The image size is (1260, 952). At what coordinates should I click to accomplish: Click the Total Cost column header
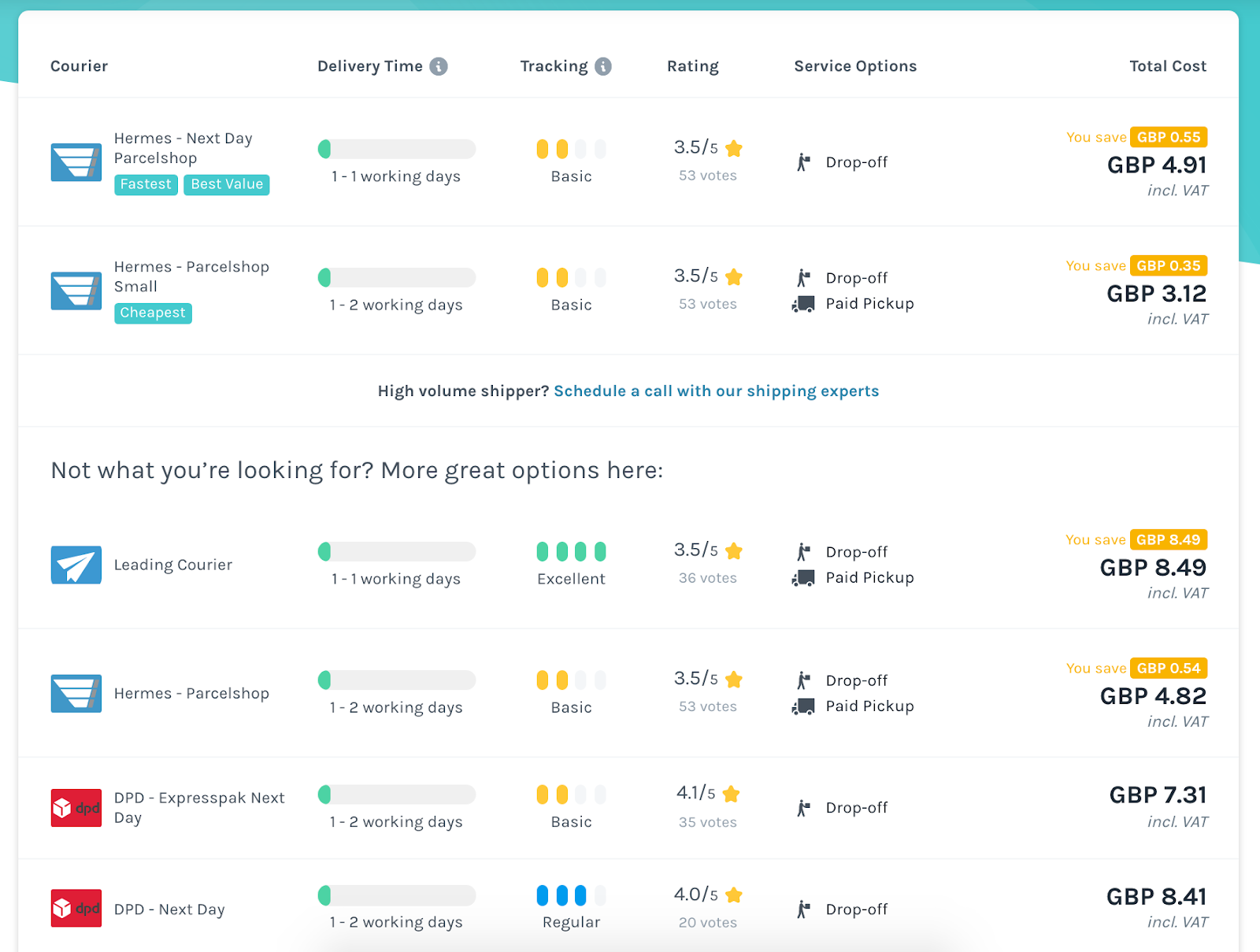[x=1168, y=66]
